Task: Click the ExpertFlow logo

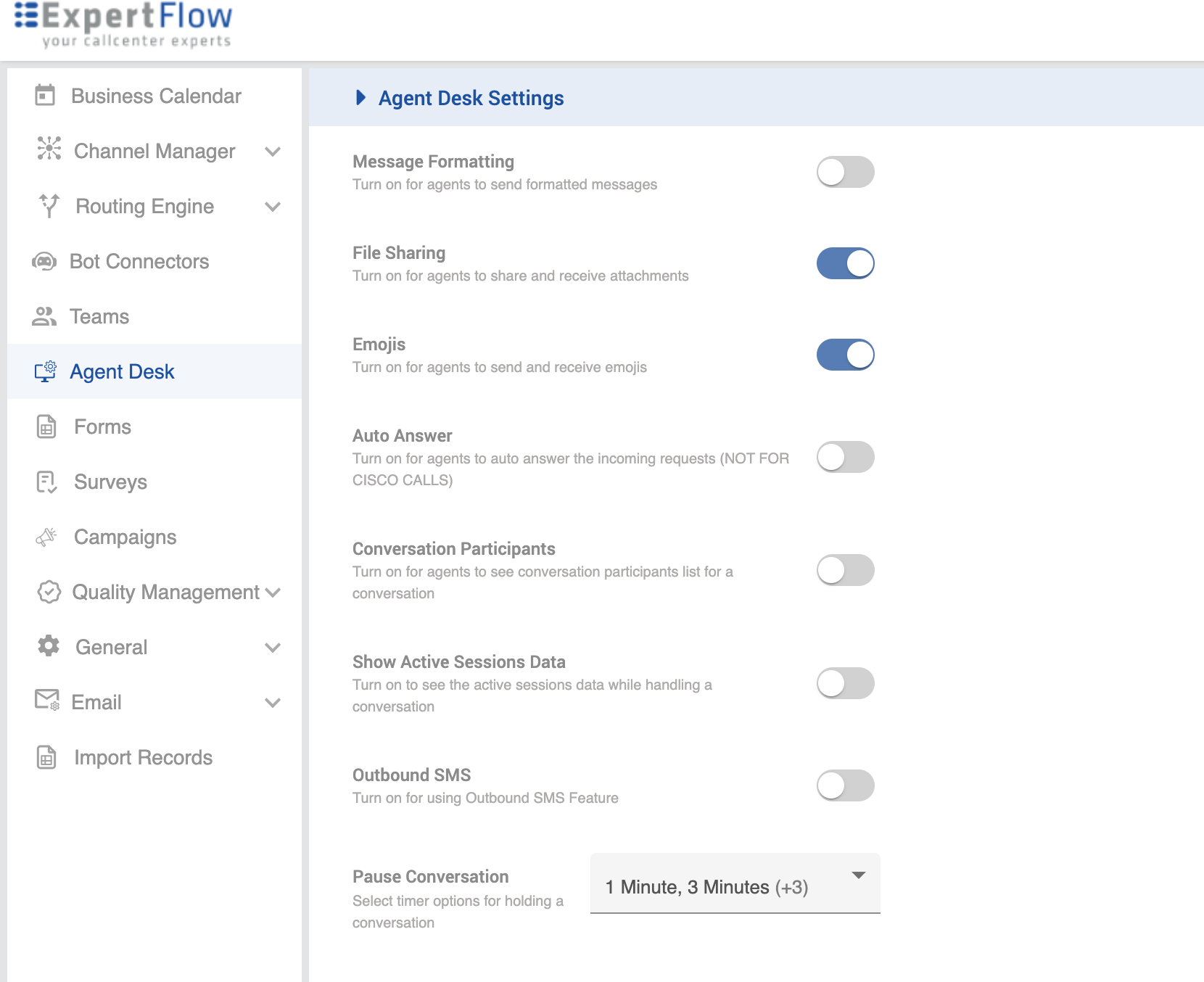Action: [x=124, y=25]
